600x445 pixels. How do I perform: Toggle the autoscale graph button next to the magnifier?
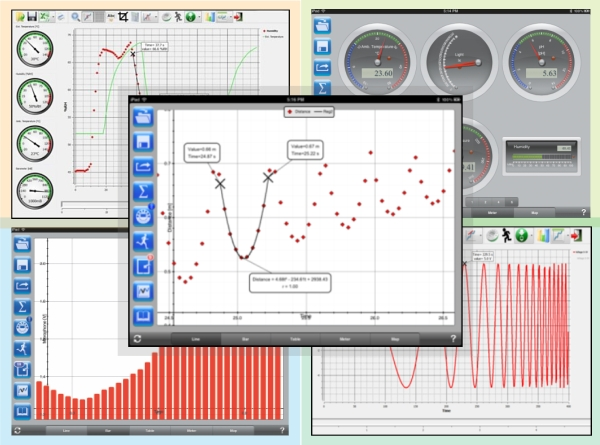pos(88,17)
